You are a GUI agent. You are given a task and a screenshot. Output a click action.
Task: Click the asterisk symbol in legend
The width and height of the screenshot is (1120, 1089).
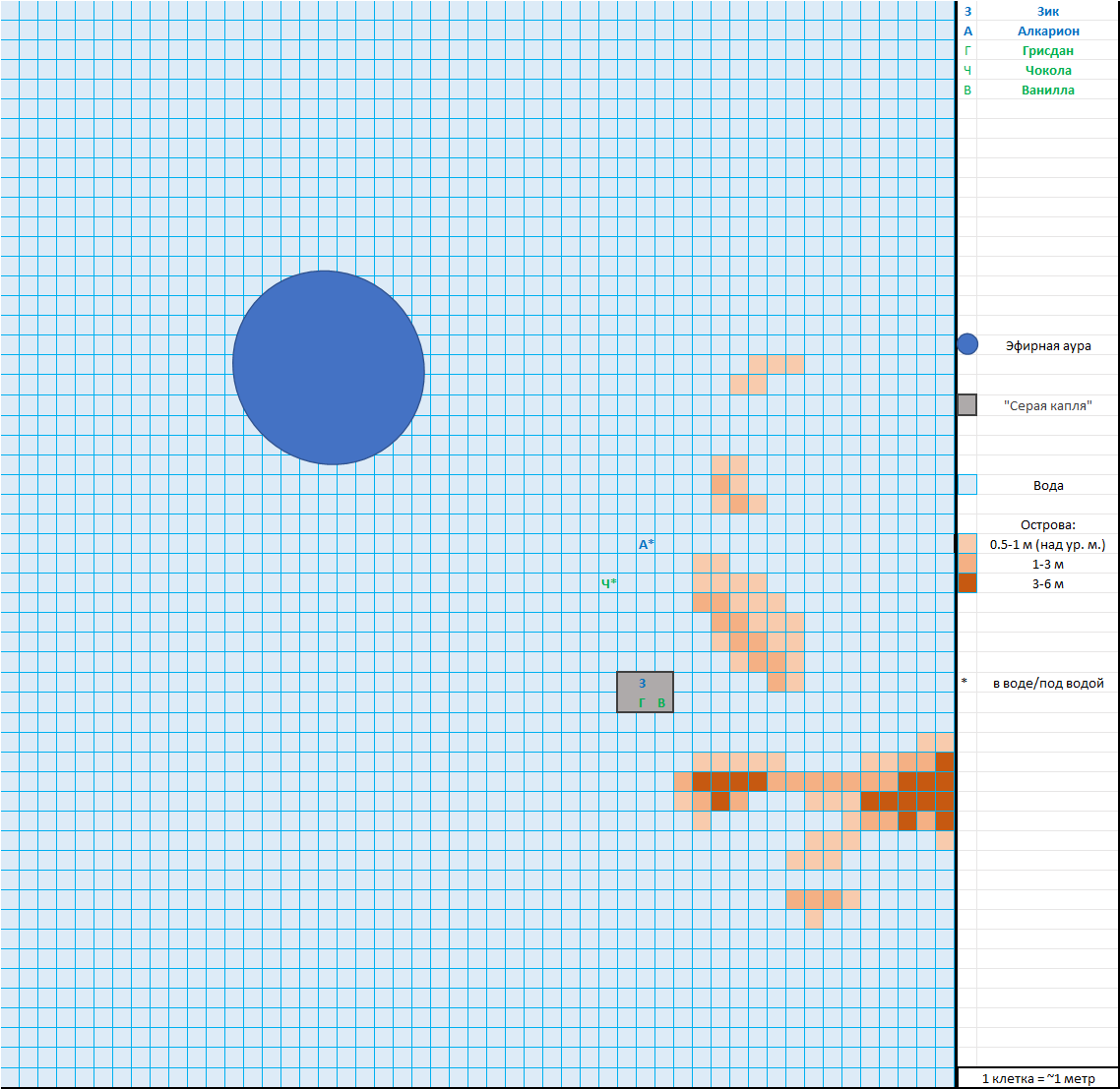coord(964,682)
